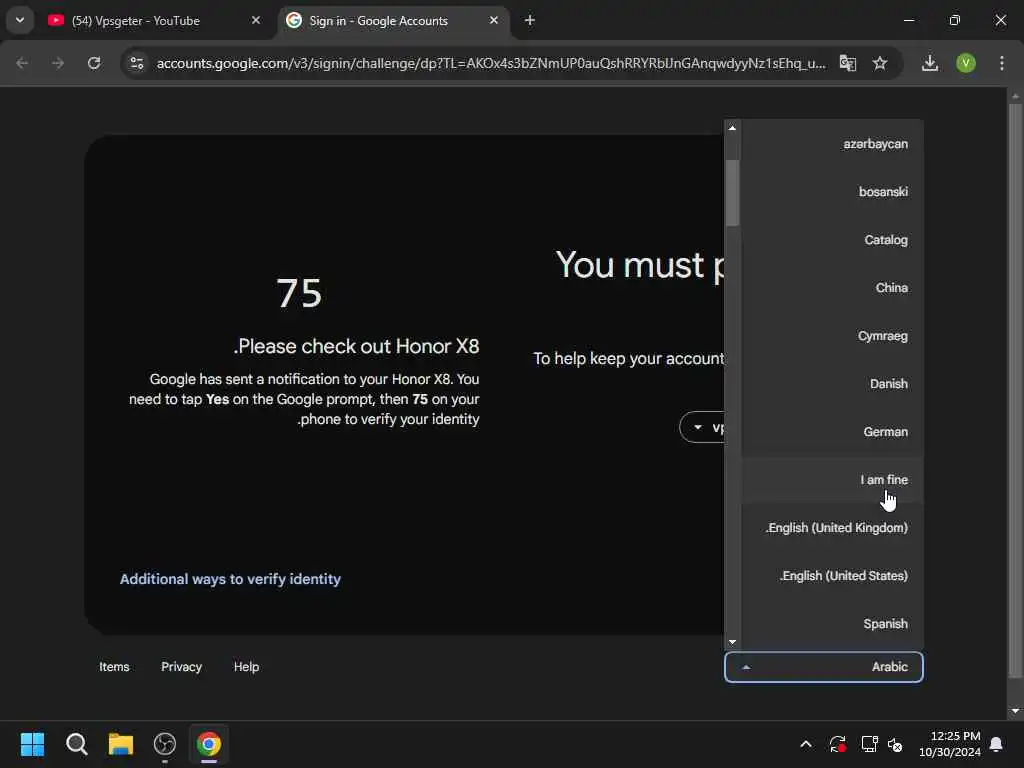Choose Spanish language option

pyautogui.click(x=833, y=624)
